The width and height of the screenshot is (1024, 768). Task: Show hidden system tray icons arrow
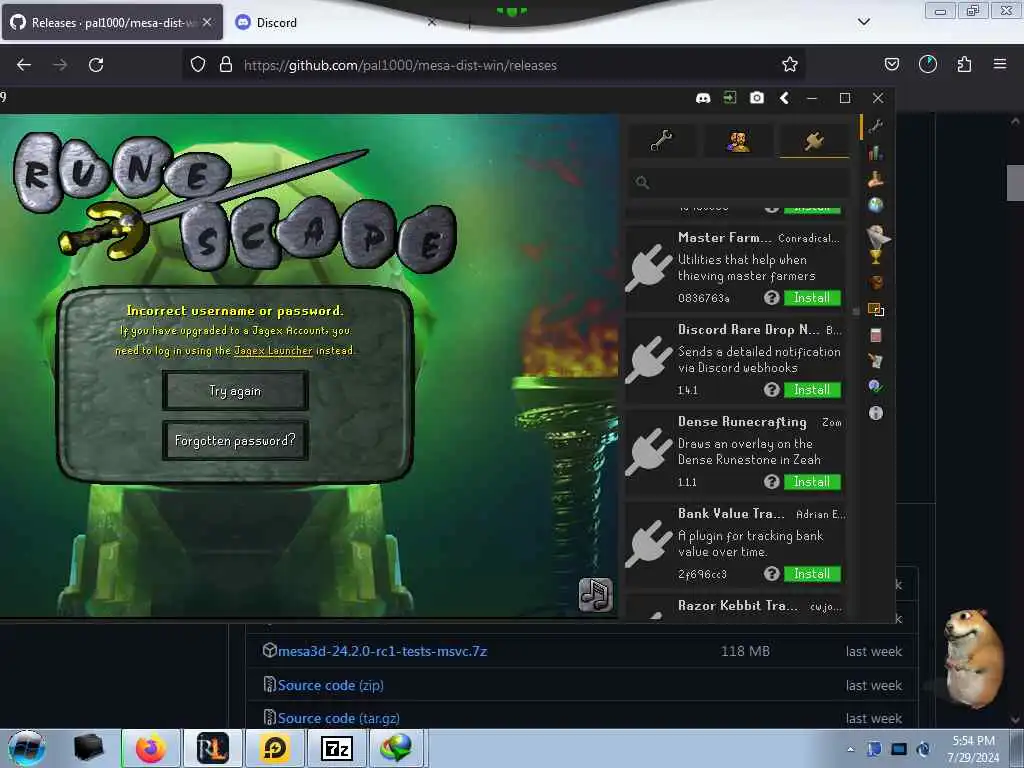[x=850, y=749]
